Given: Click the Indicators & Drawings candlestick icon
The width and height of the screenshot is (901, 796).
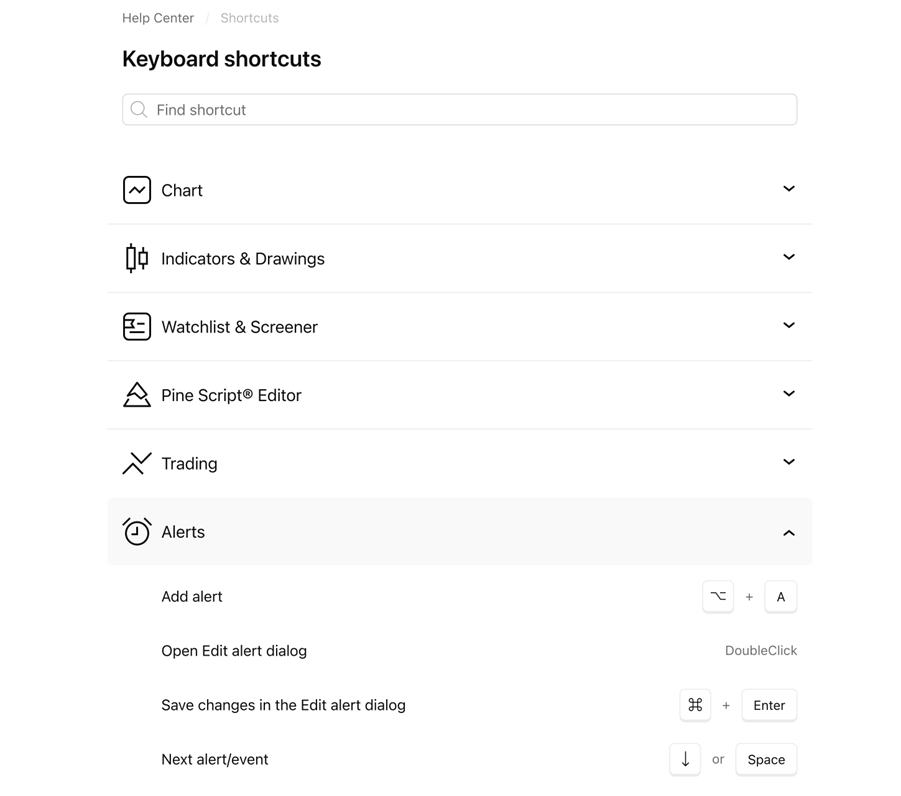Looking at the screenshot, I should [137, 258].
